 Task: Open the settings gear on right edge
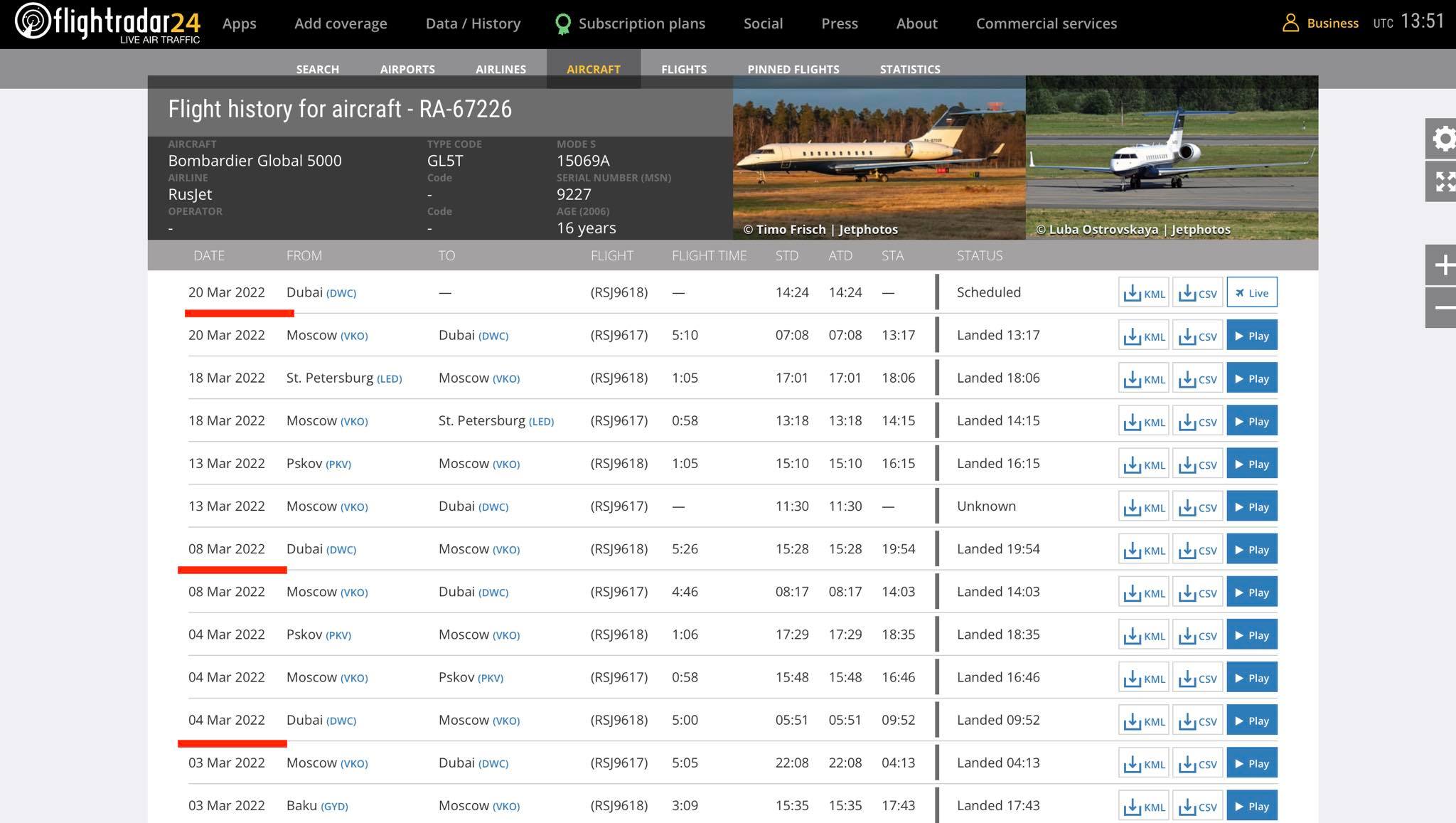point(1442,138)
